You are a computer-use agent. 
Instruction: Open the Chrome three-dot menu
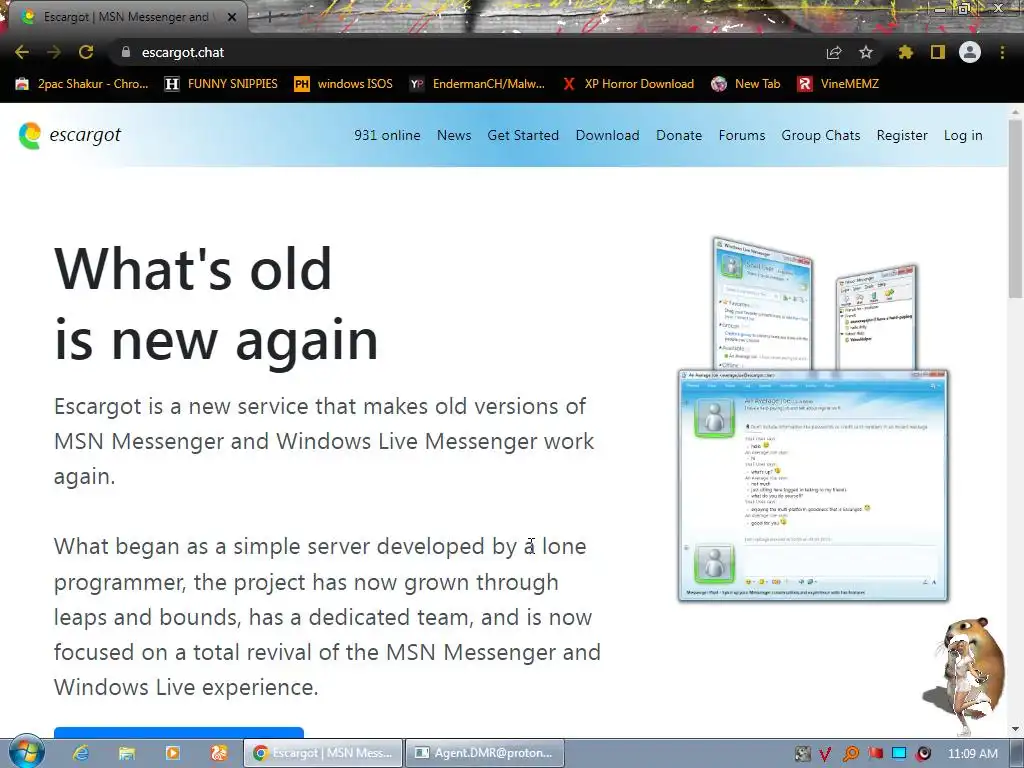click(1002, 52)
